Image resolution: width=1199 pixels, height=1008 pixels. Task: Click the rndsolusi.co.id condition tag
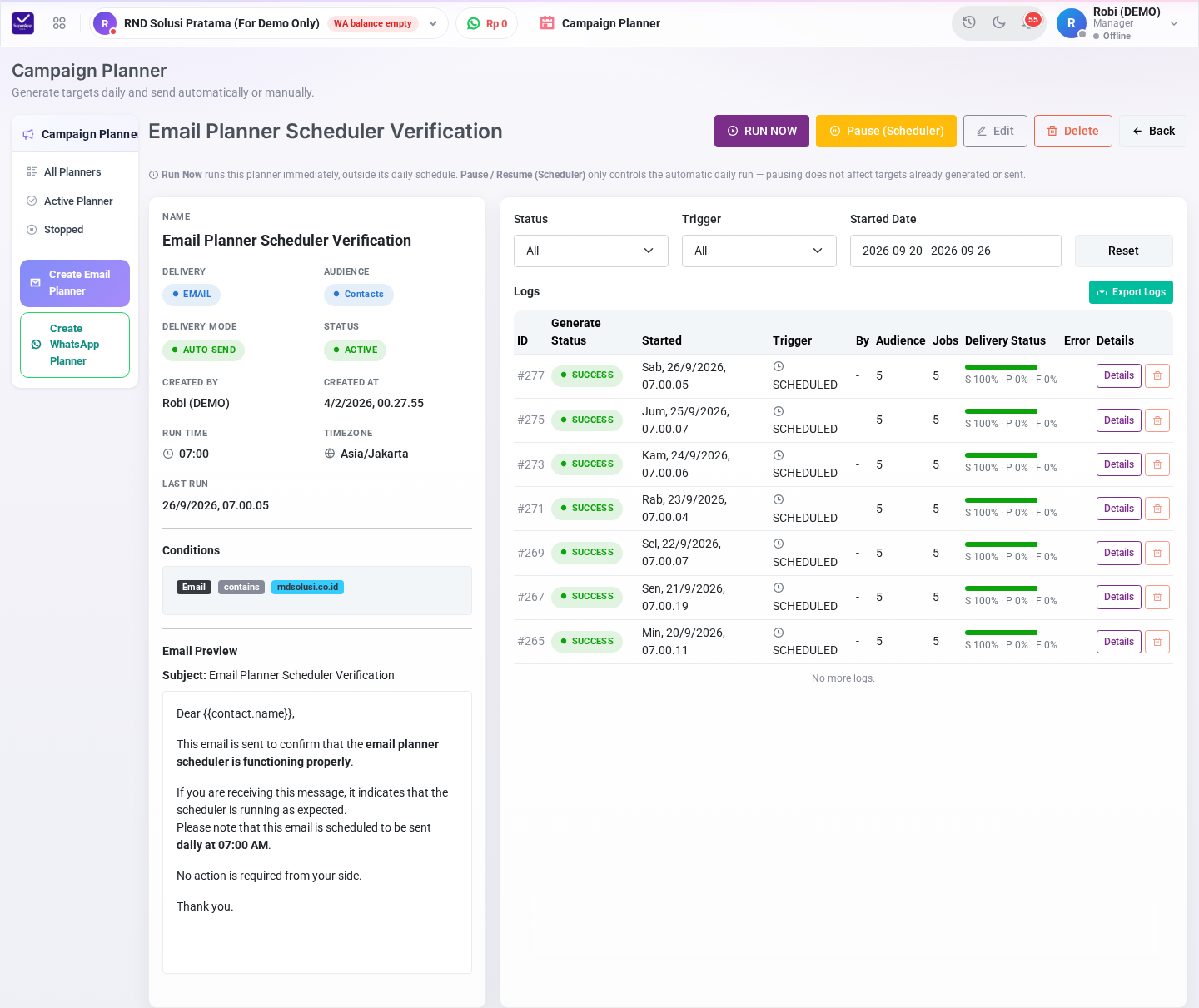point(307,587)
